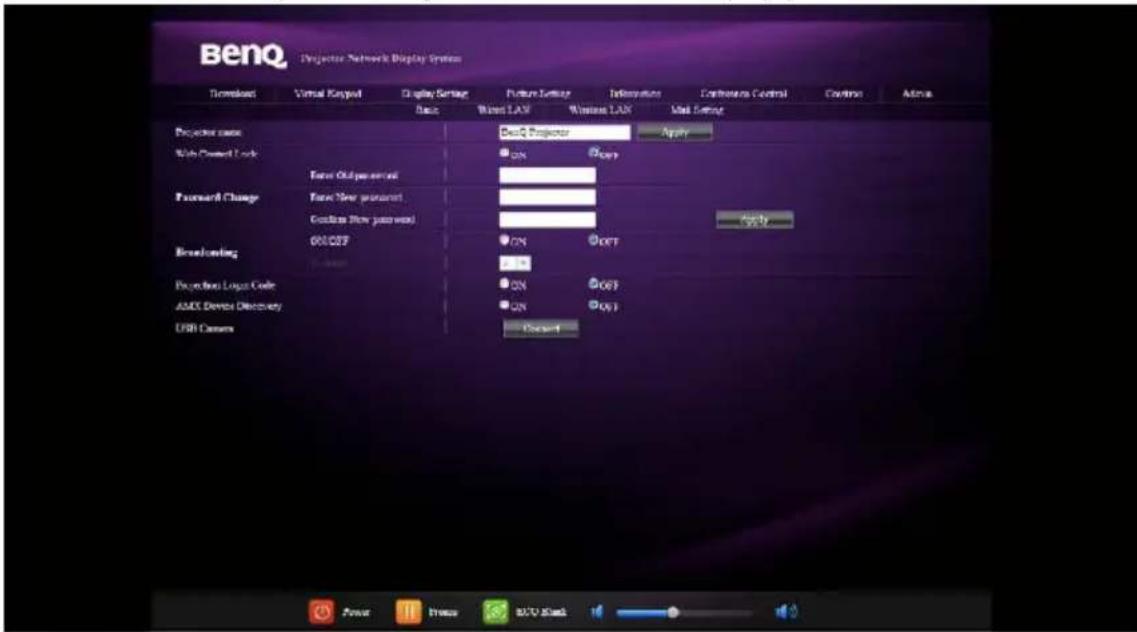Open the Wireless LAN sub-tab

pyautogui.click(x=600, y=110)
